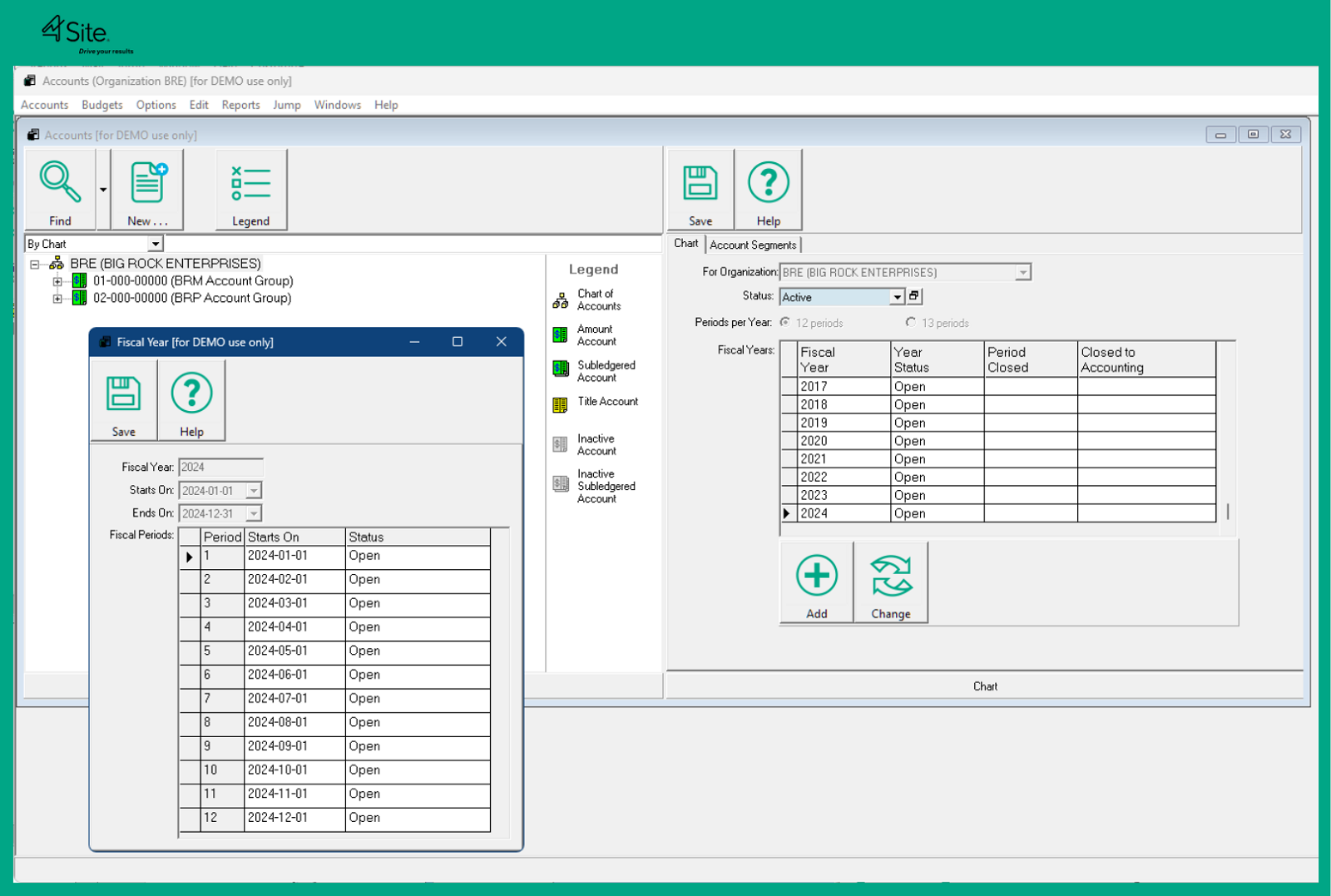
Task: Click the 2024 fiscal year cell
Action: point(844,513)
